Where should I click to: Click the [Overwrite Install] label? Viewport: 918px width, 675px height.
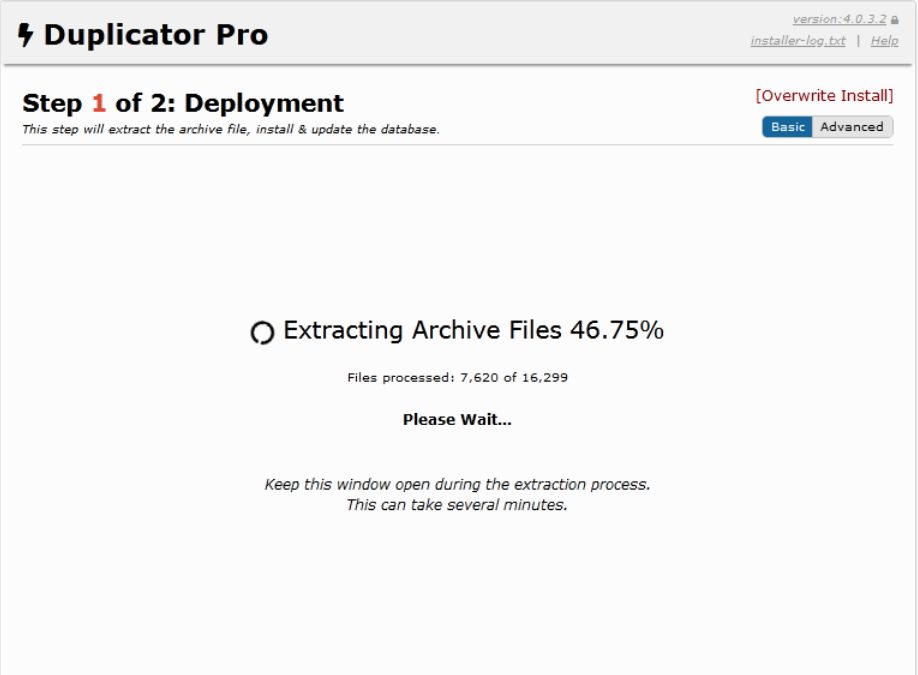click(x=824, y=96)
